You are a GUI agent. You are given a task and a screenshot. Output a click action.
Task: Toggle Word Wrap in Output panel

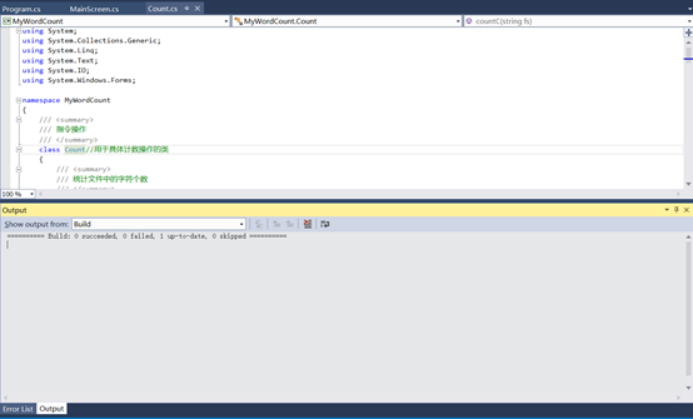coord(325,224)
